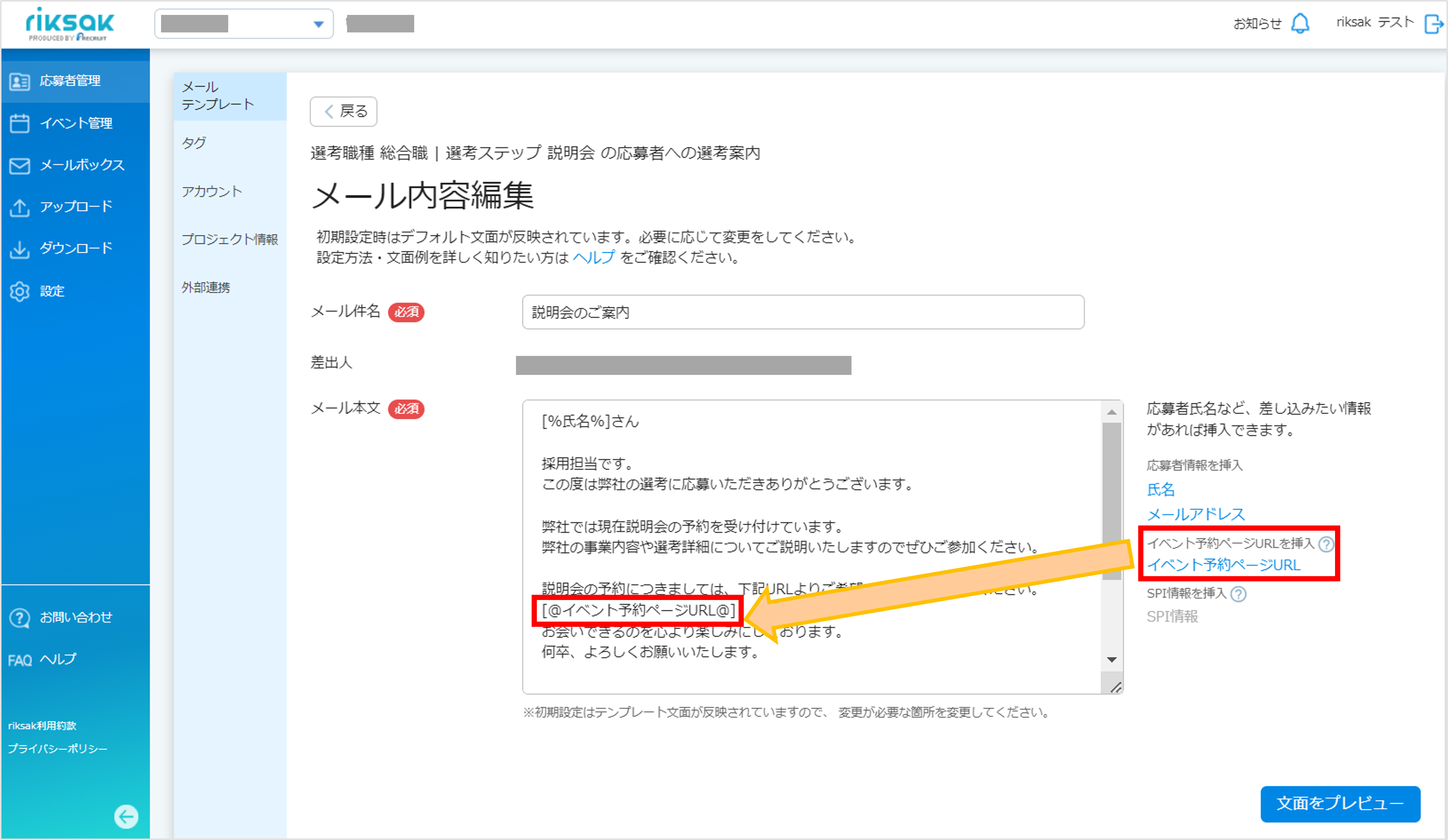Screen dimensions: 1448x840
Task: Click the mail body scrollbar thumb
Action: 1111,502
